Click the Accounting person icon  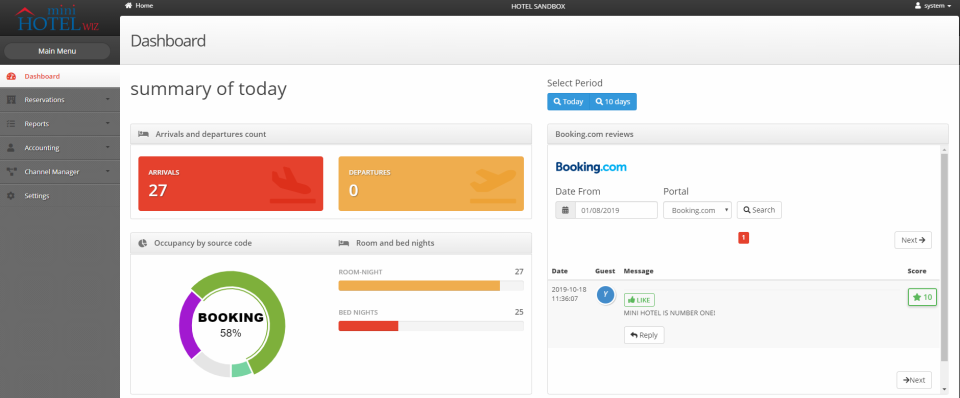pyautogui.click(x=10, y=148)
